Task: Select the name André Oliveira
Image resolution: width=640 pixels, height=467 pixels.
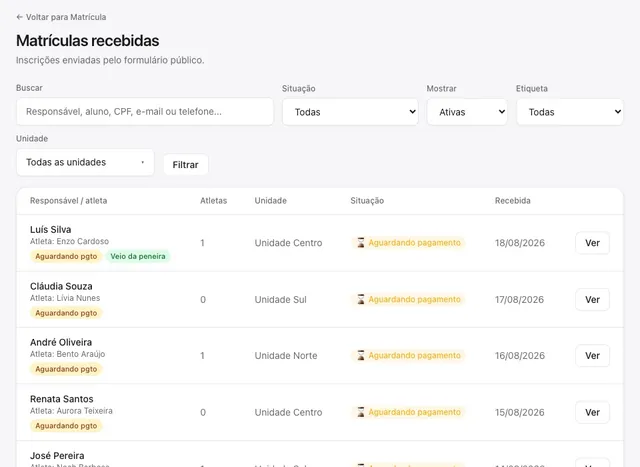Action: coord(61,342)
